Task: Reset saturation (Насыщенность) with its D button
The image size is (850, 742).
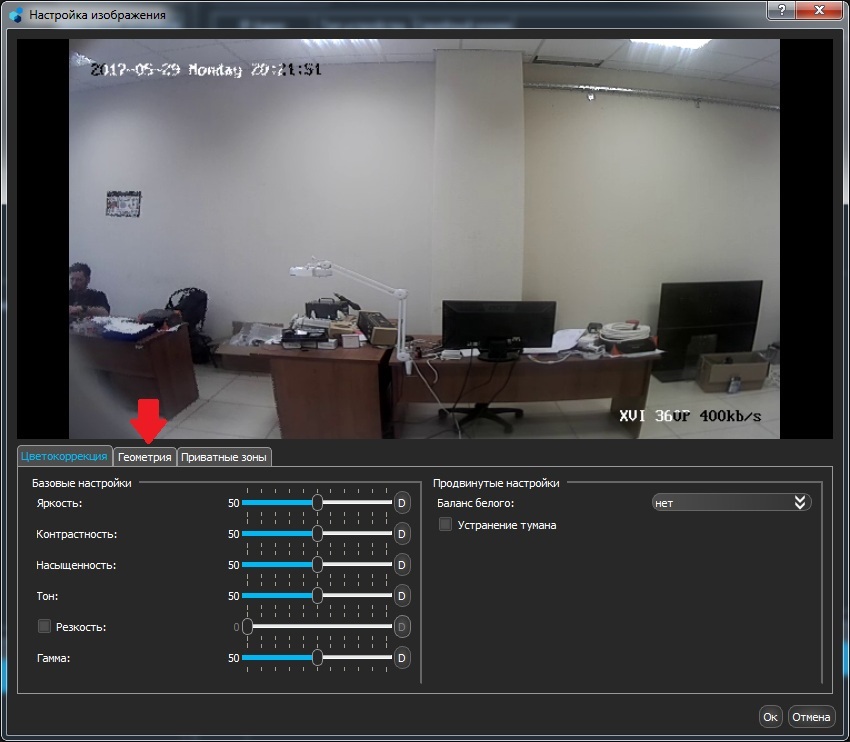Action: [402, 565]
